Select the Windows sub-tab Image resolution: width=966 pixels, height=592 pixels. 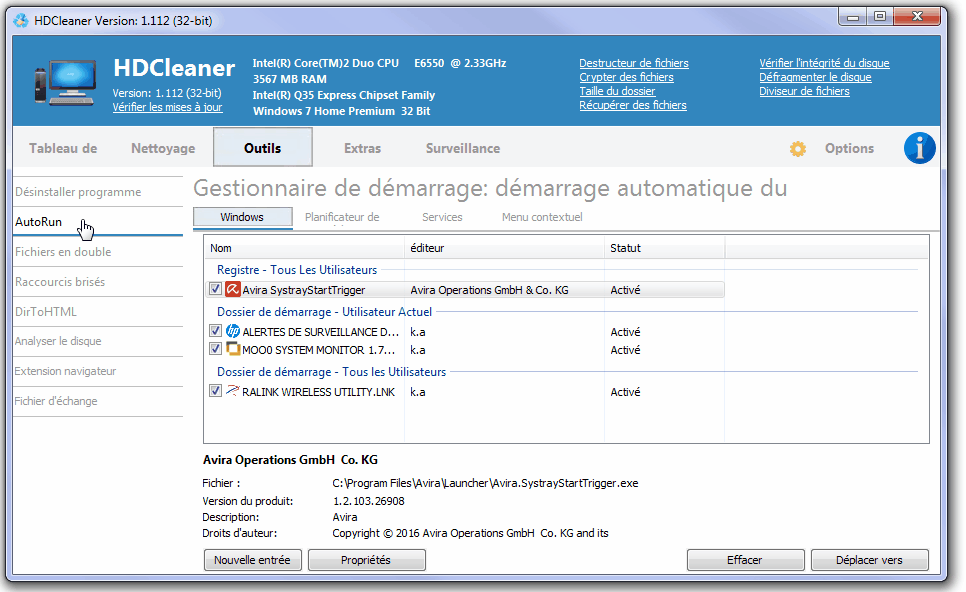click(242, 217)
